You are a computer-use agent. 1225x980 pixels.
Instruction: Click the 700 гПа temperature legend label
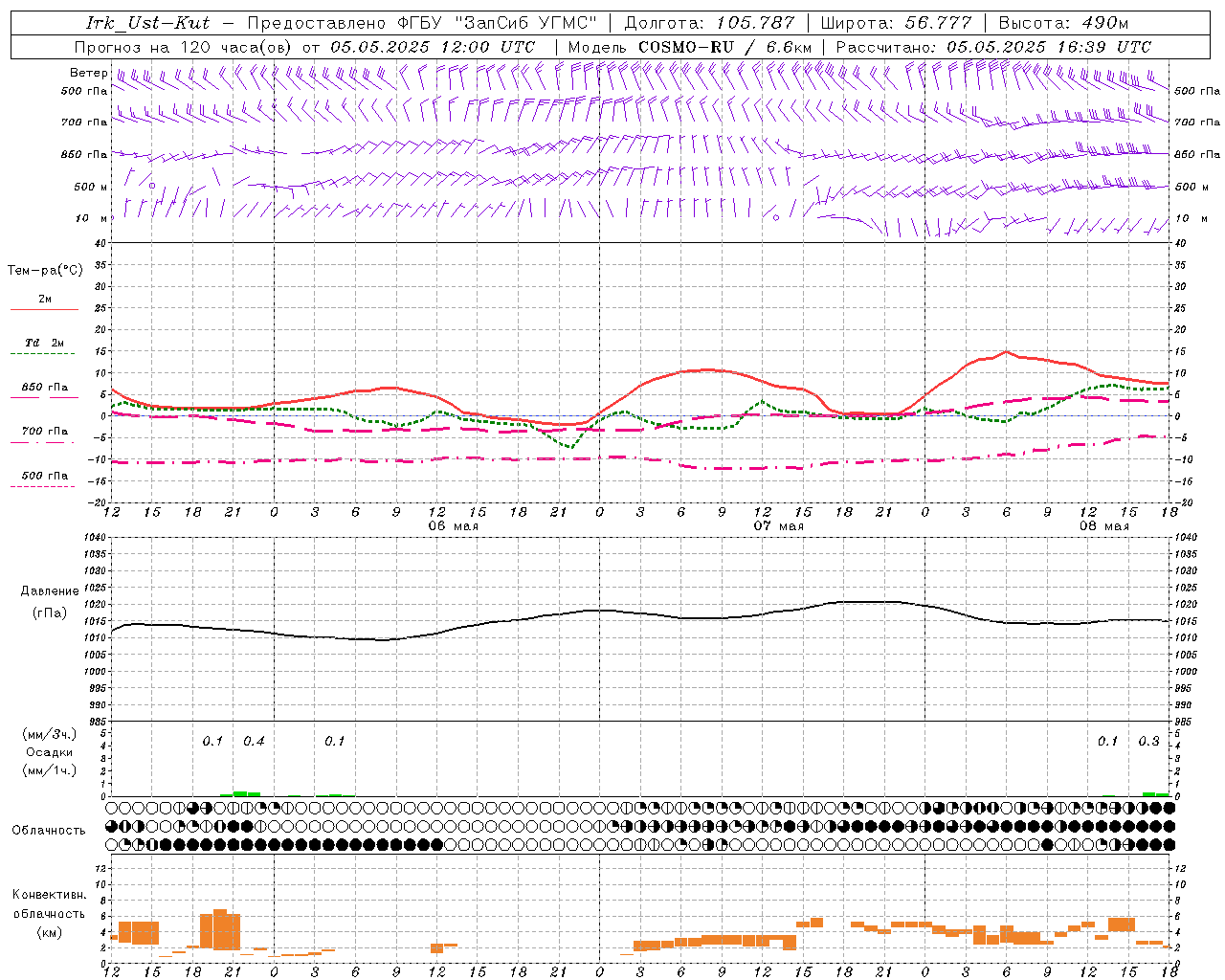44,432
